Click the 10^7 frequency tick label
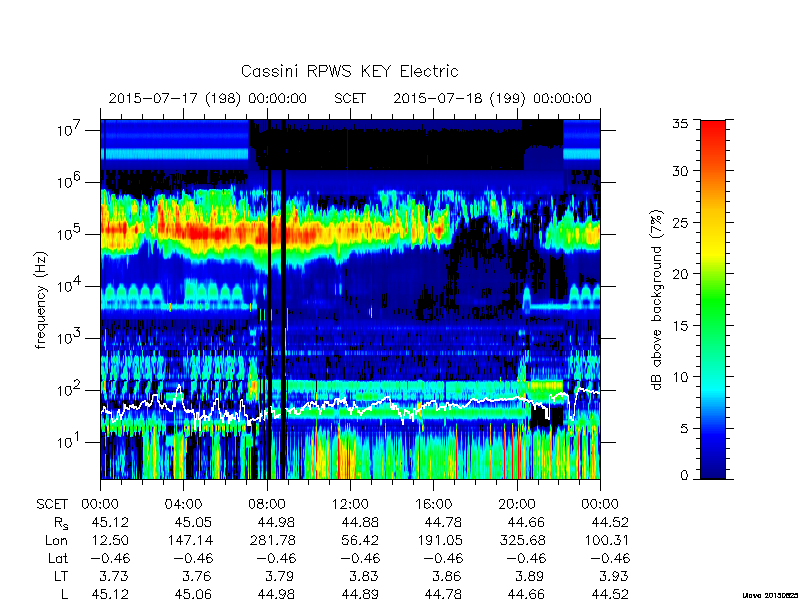 click(70, 130)
